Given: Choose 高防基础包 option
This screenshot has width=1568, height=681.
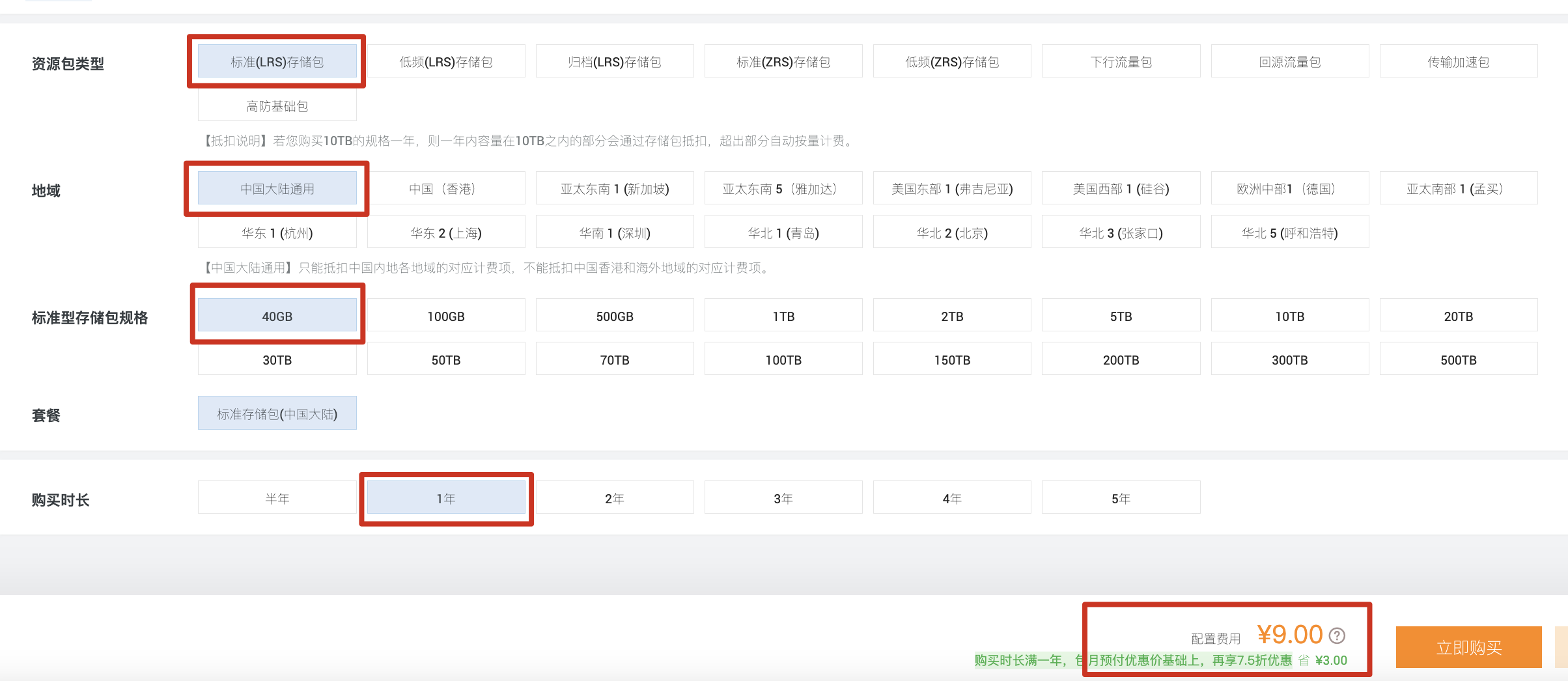Looking at the screenshot, I should pyautogui.click(x=277, y=106).
